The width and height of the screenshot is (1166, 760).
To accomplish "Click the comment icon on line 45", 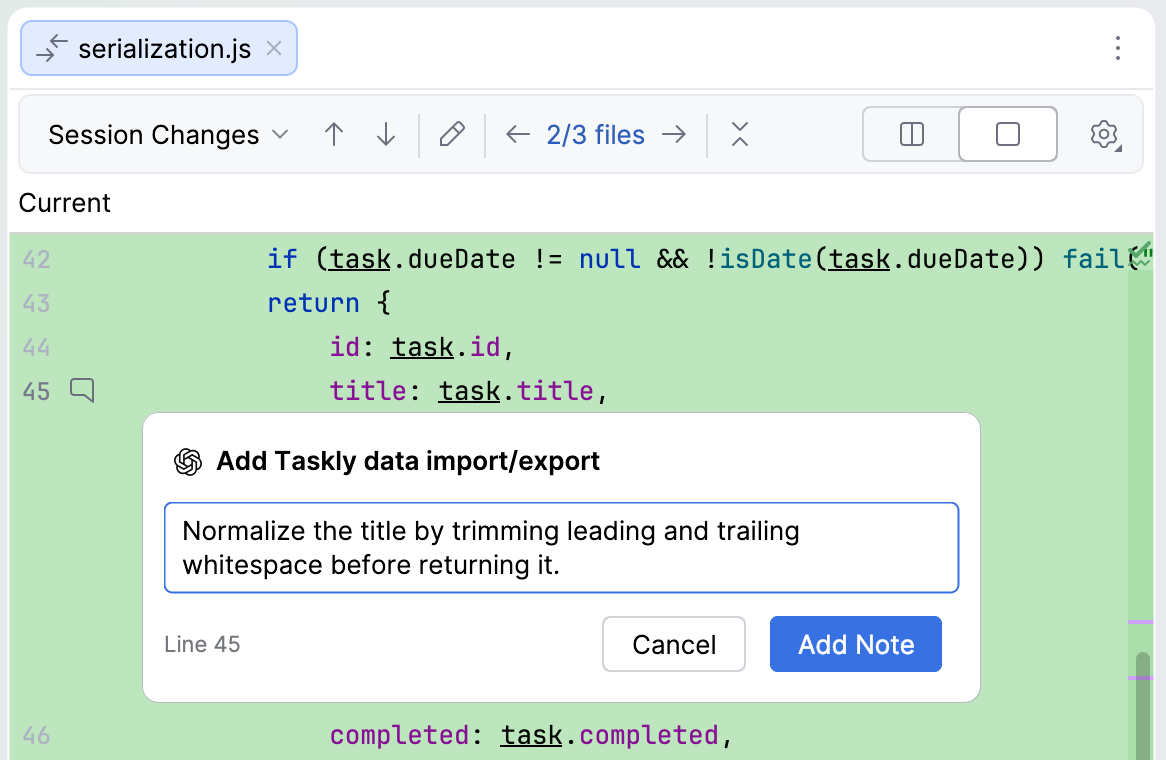I will point(83,390).
